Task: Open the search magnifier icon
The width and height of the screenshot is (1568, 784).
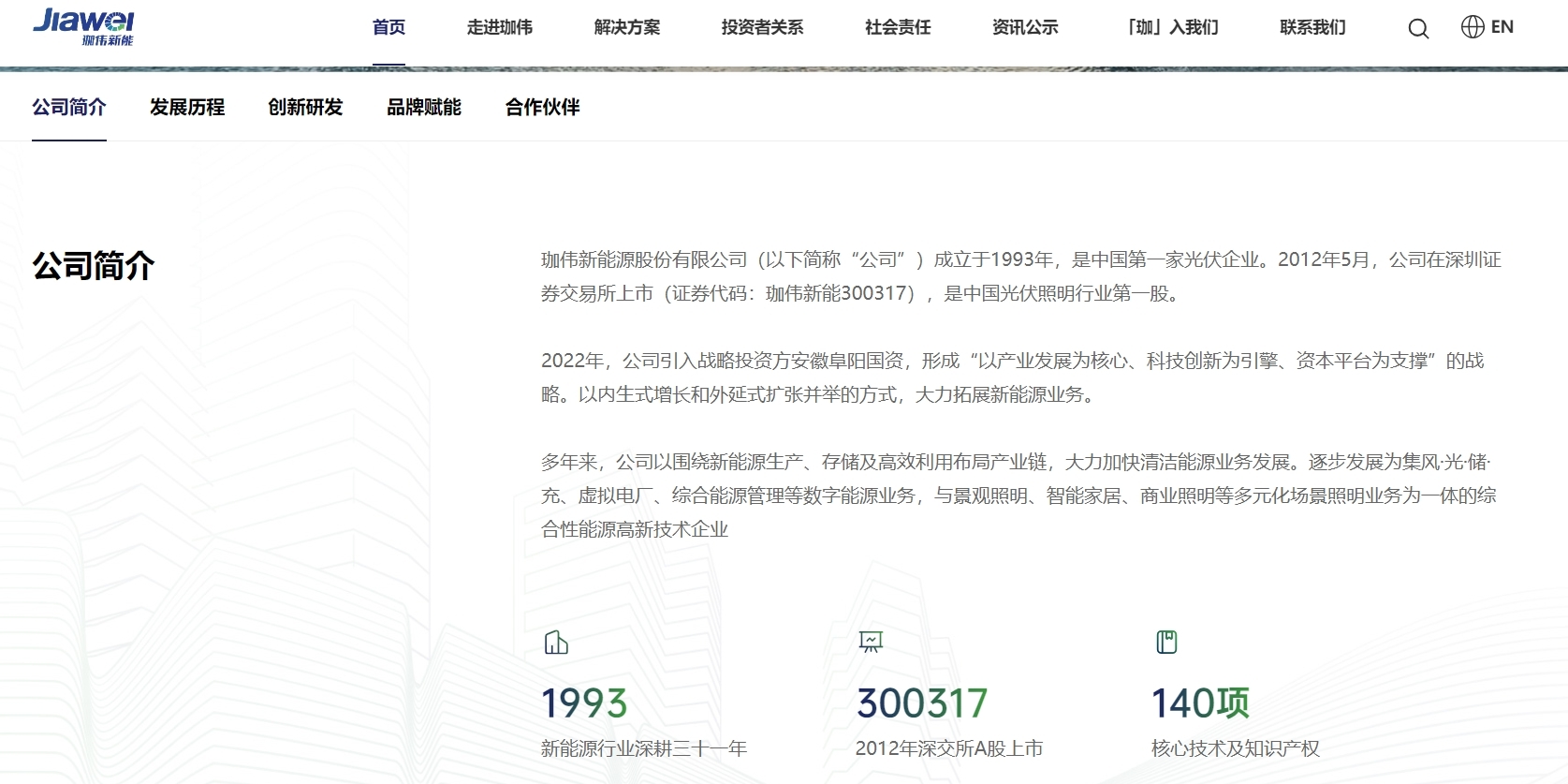Action: coord(1418,29)
